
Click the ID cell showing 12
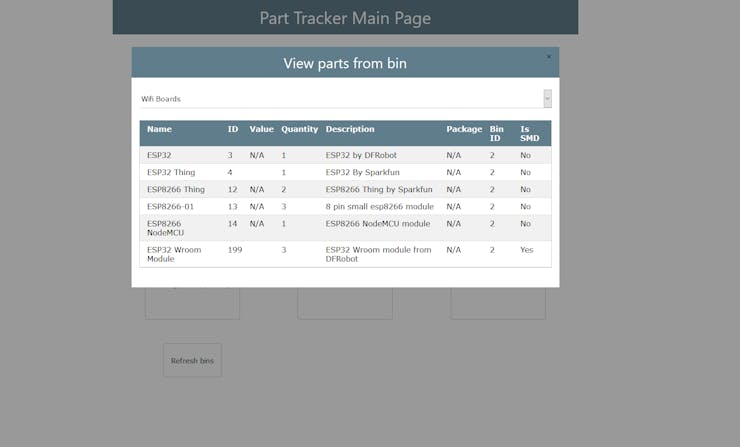coord(233,189)
